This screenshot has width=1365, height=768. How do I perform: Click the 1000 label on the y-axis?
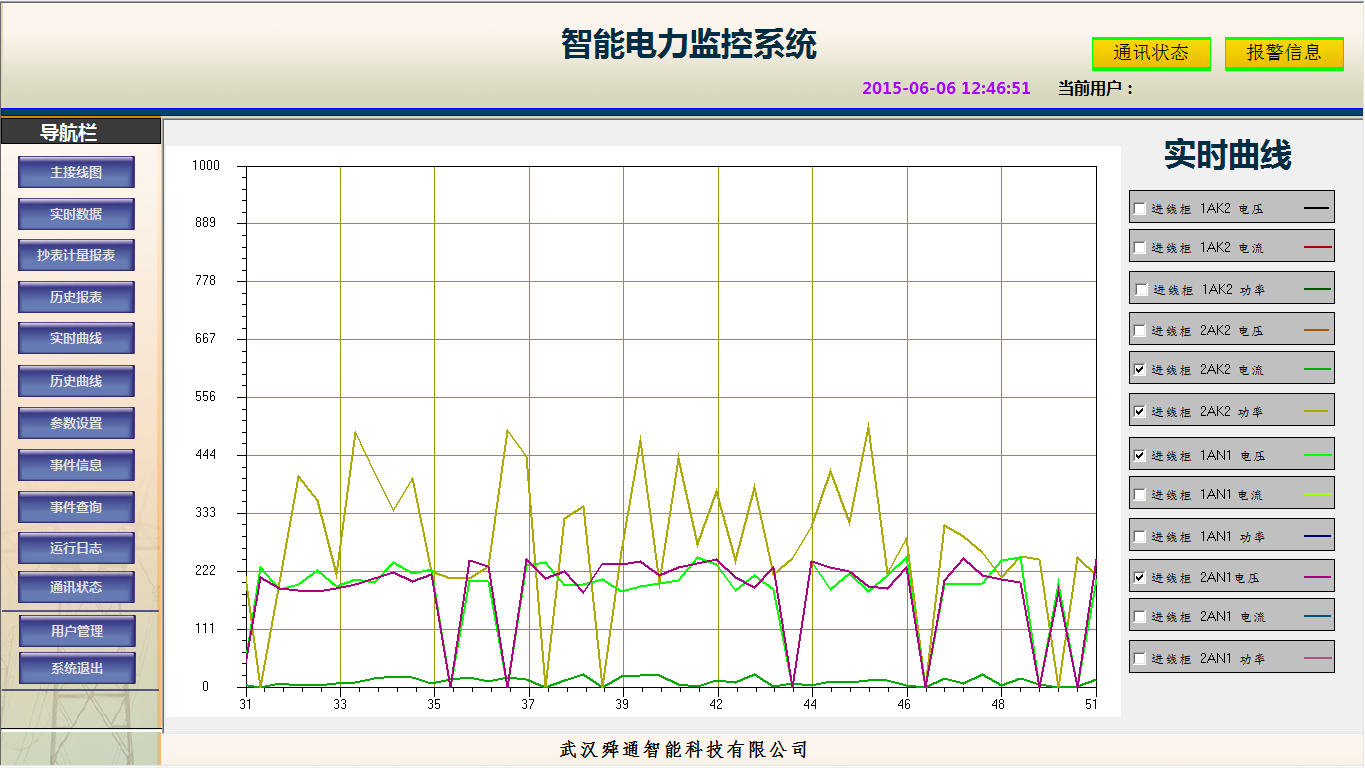tap(206, 165)
